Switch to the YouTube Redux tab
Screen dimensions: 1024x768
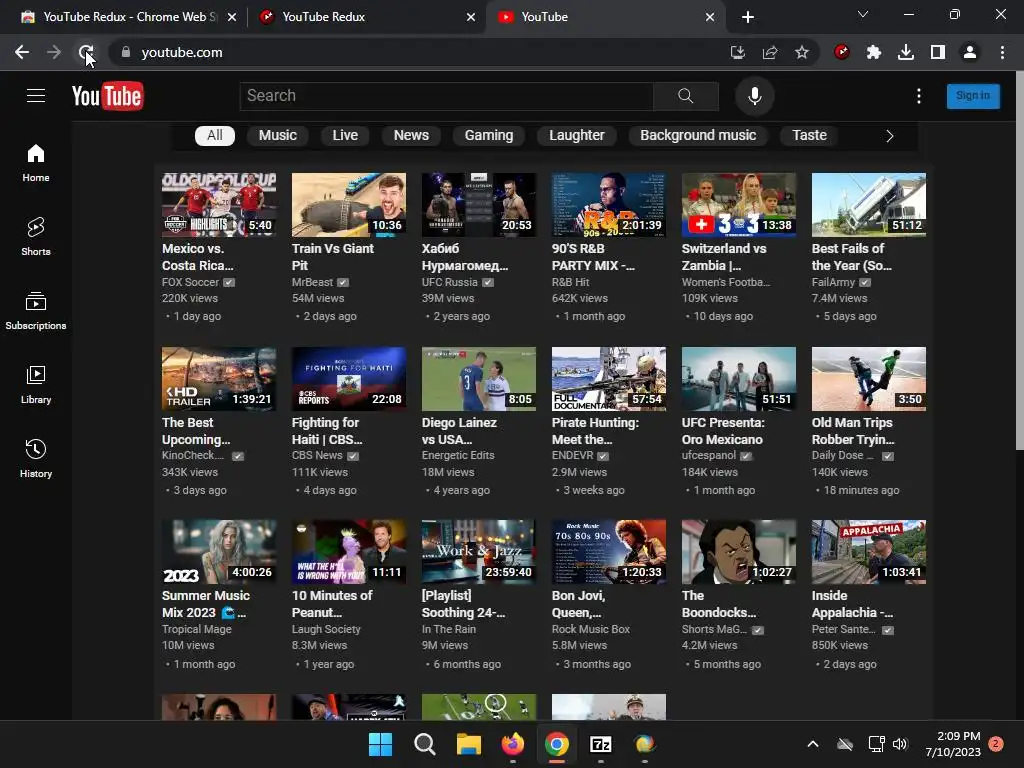click(366, 17)
